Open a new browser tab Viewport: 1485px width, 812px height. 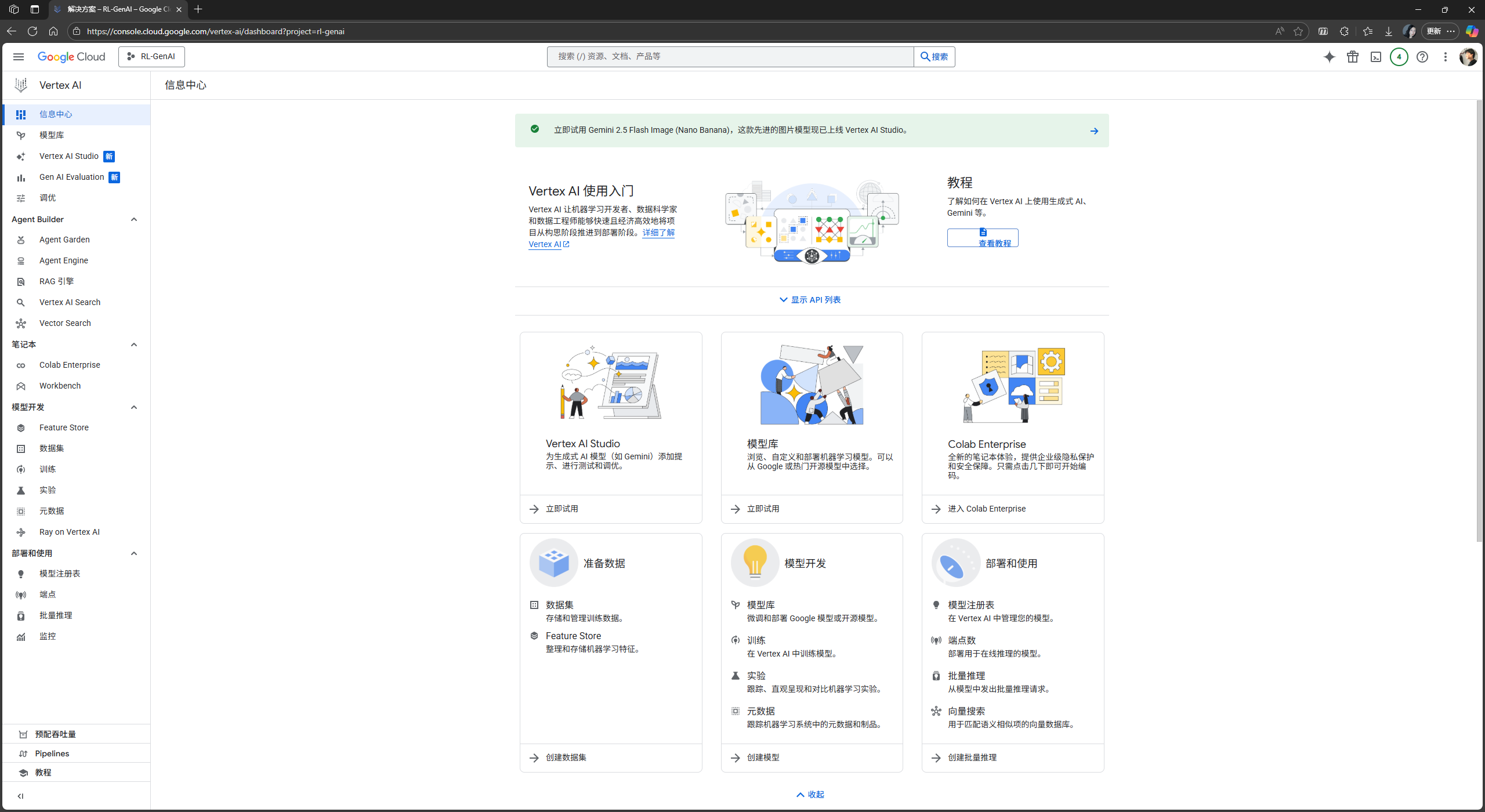point(198,9)
